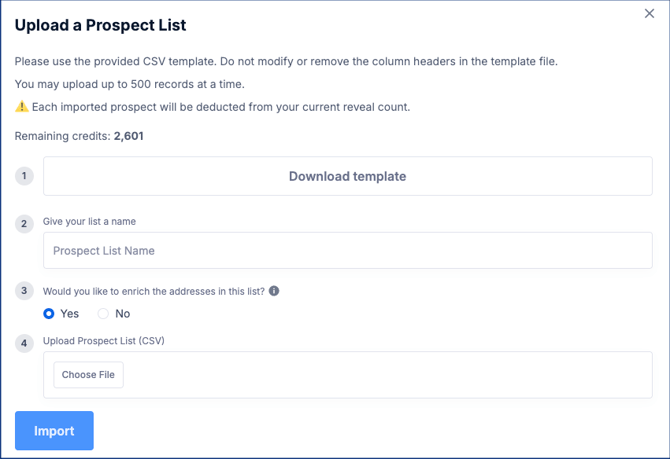This screenshot has height=459, width=670.
Task: Click the blue Import button
Action: [x=54, y=431]
